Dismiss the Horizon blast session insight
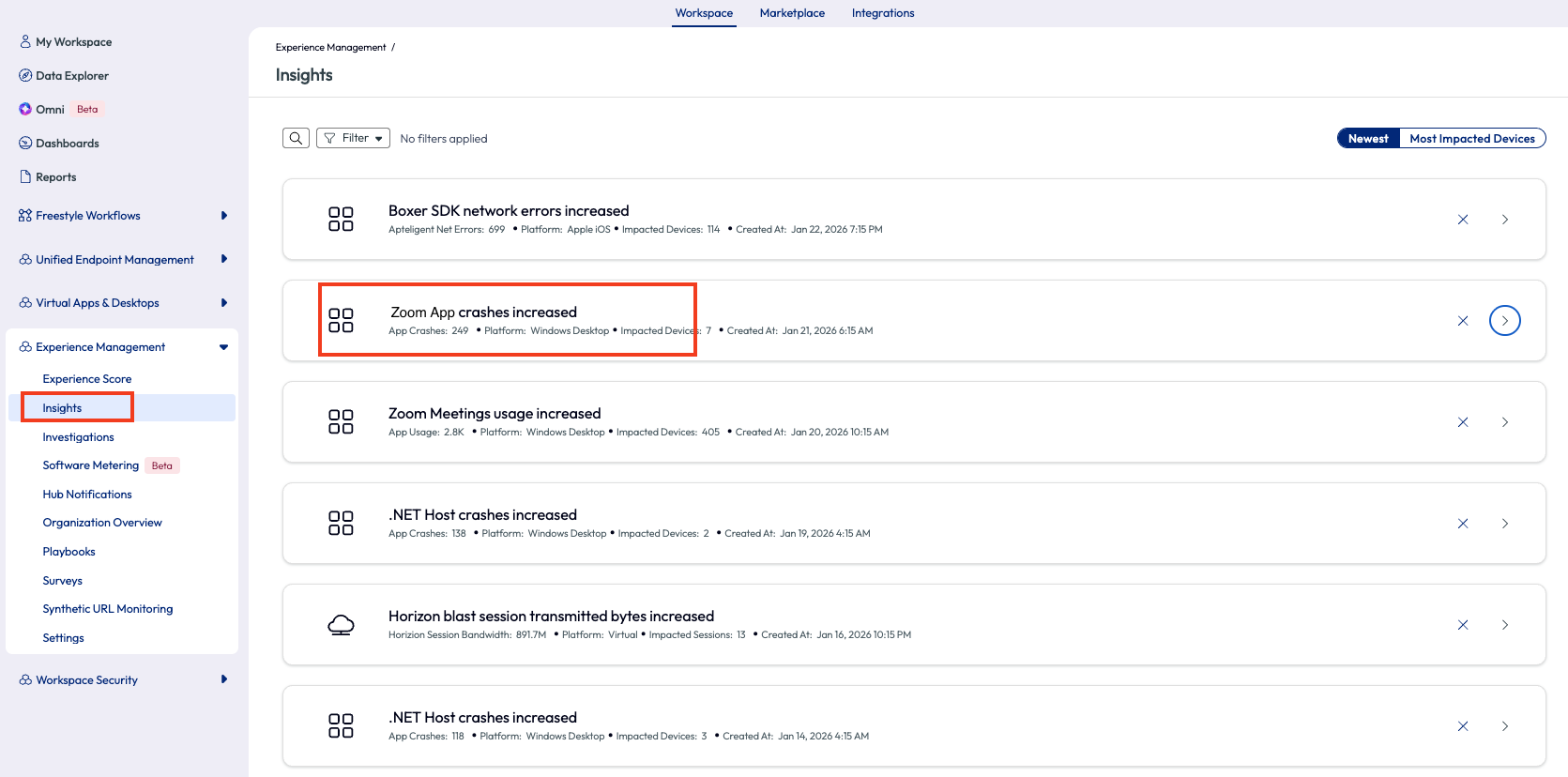 1463,624
